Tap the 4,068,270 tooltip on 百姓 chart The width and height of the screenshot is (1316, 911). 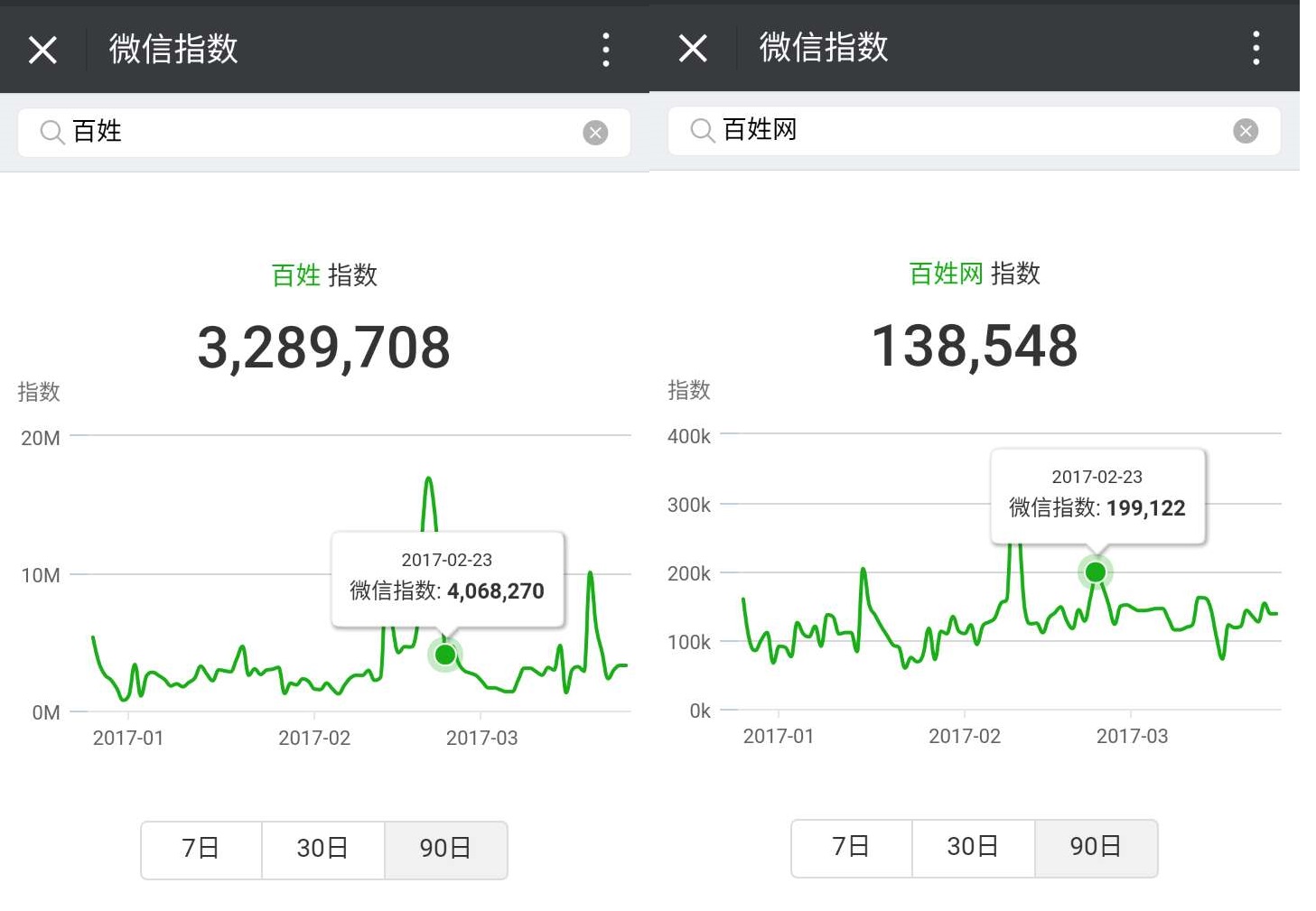[x=448, y=579]
